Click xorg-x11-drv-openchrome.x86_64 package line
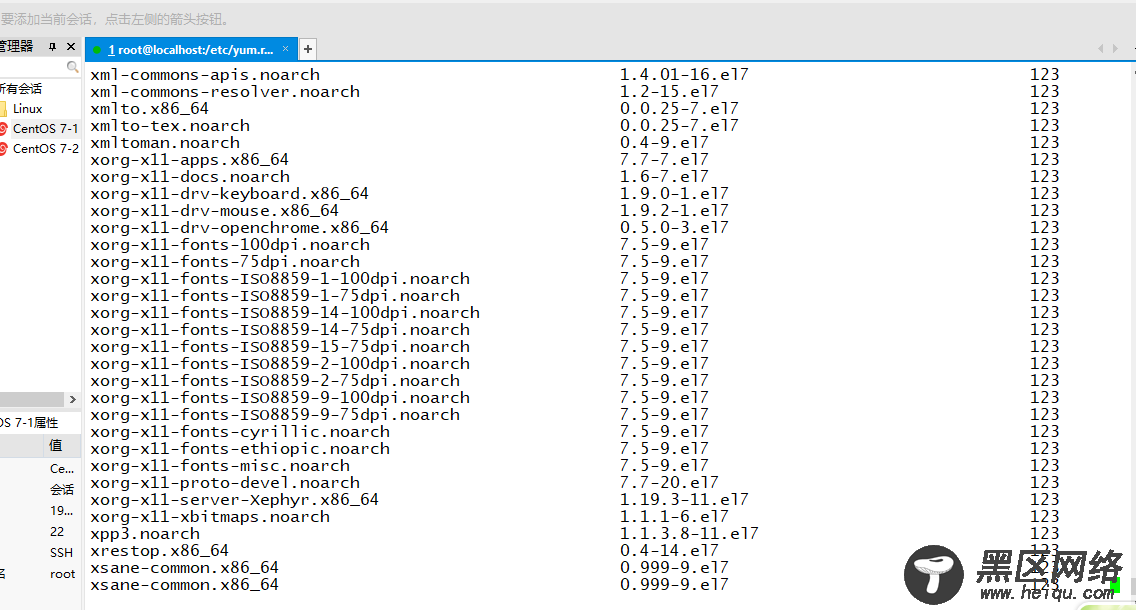This screenshot has height=610, width=1136. pos(240,227)
